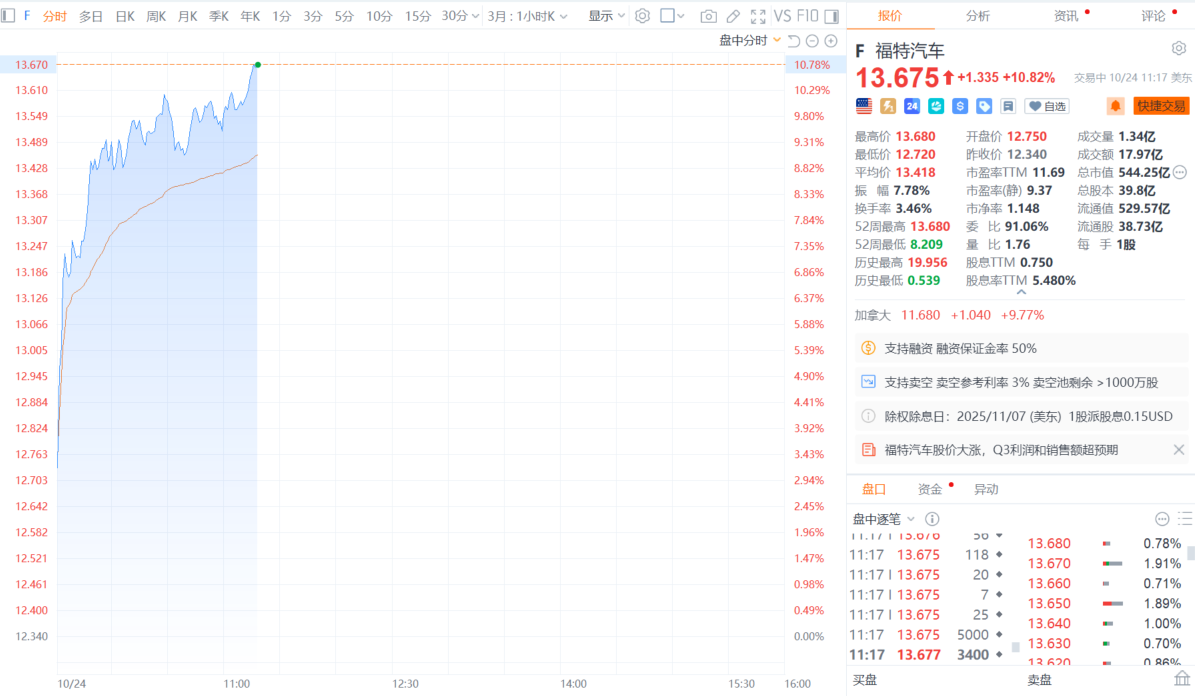Select the 13.650 price level row
This screenshot has width=1195, height=696.
[1104, 603]
